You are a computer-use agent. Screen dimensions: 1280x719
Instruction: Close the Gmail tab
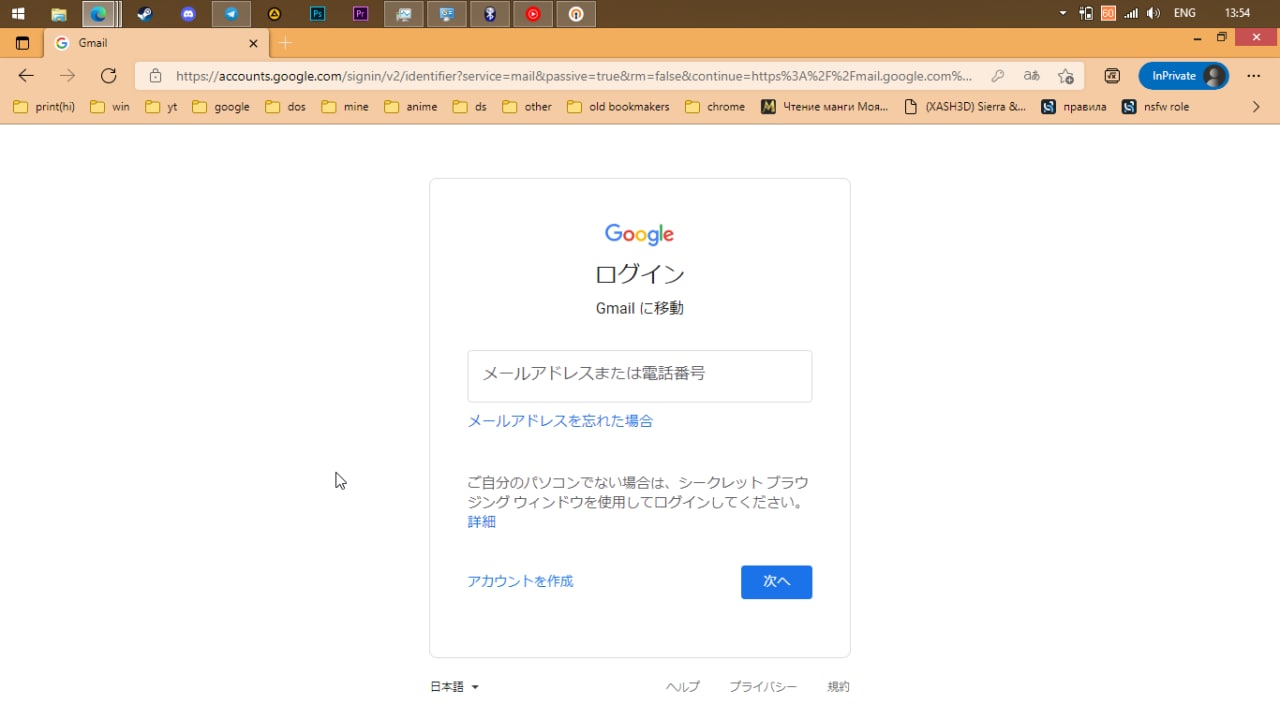tap(253, 43)
